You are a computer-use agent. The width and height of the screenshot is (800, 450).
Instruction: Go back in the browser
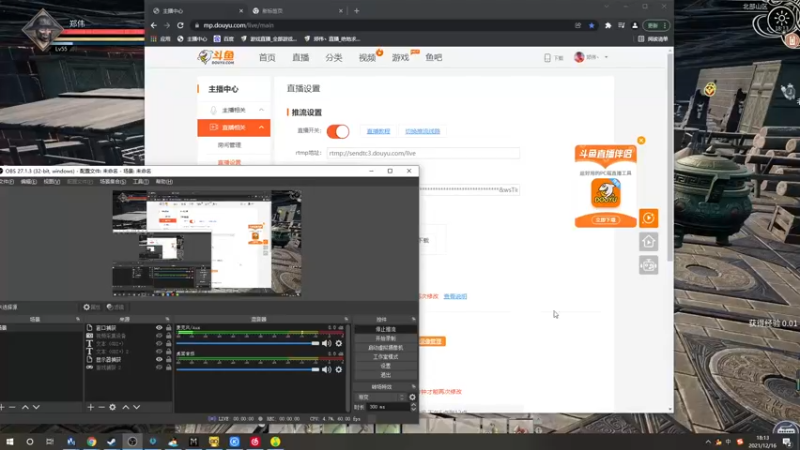click(154, 25)
